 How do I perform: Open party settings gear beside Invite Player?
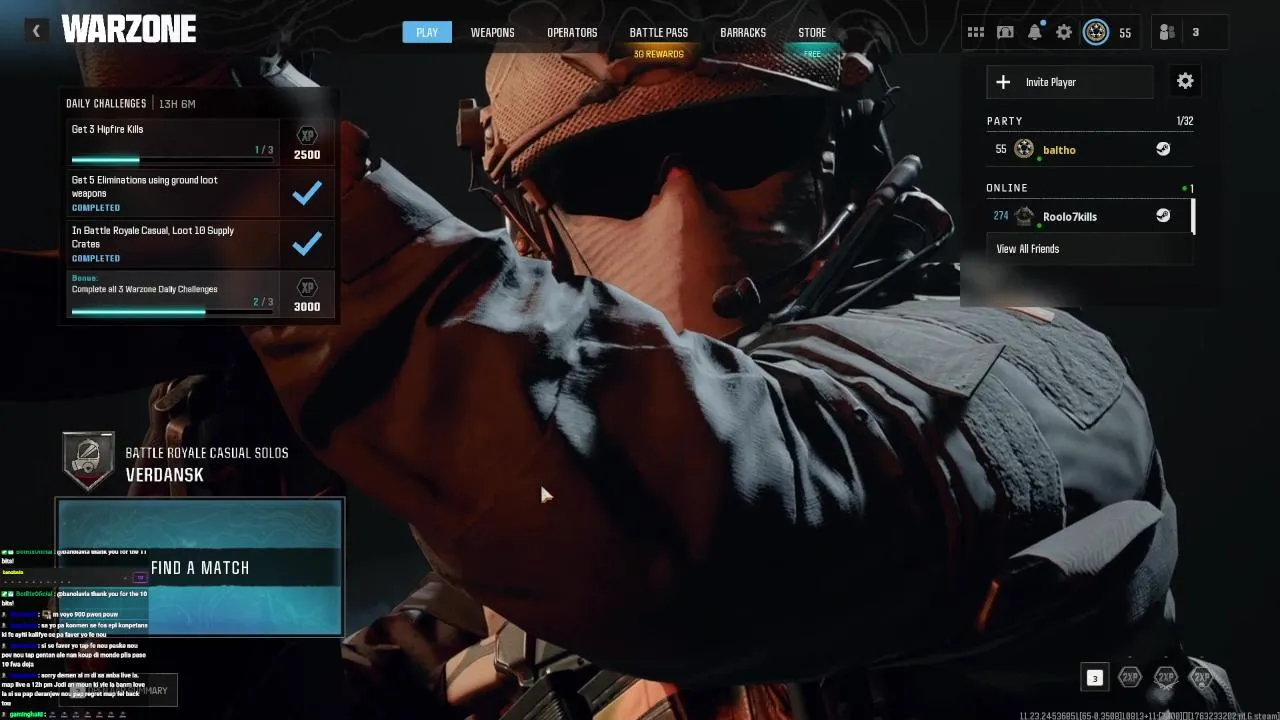pos(1185,82)
